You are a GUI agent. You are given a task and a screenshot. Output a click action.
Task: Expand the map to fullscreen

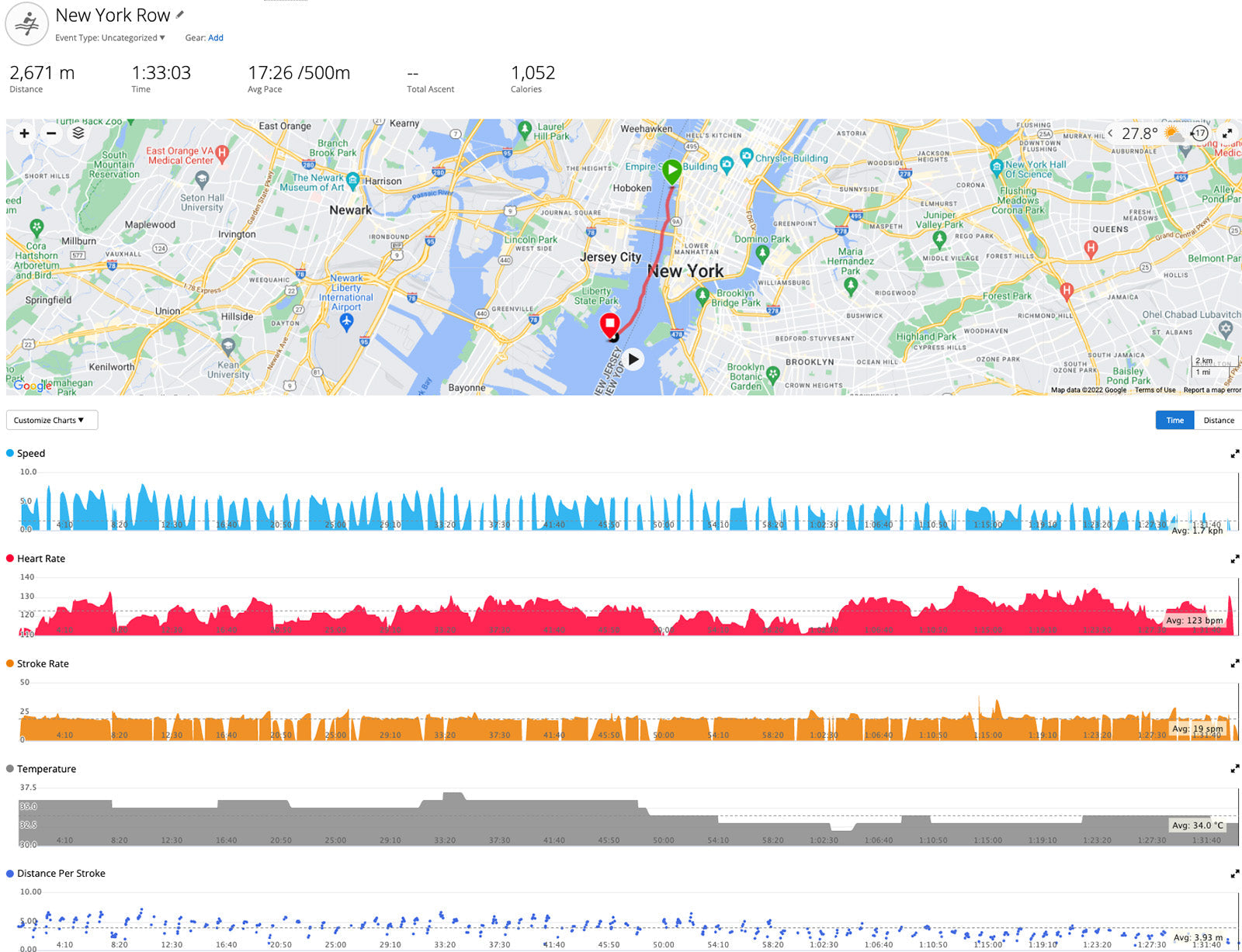(x=1227, y=133)
